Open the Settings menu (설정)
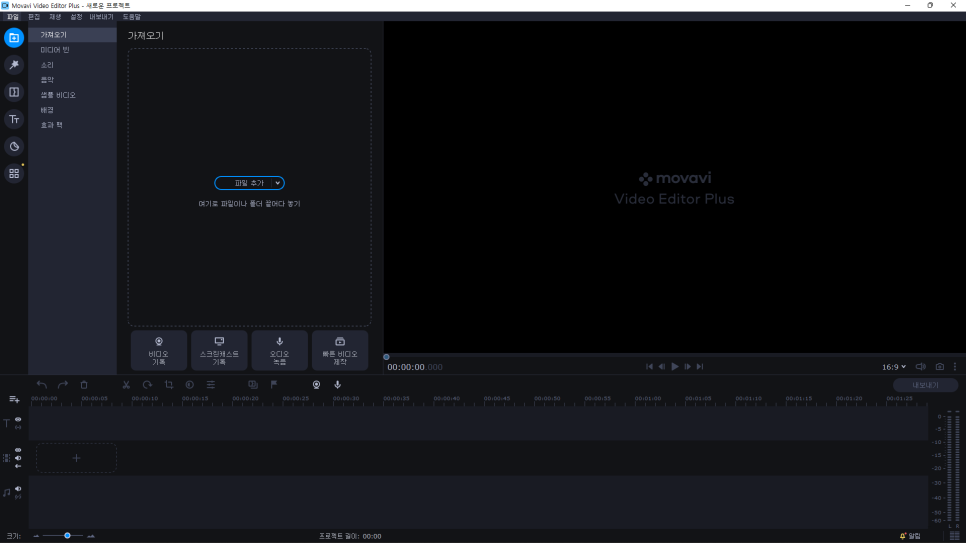The height and width of the screenshot is (543, 966). point(76,17)
